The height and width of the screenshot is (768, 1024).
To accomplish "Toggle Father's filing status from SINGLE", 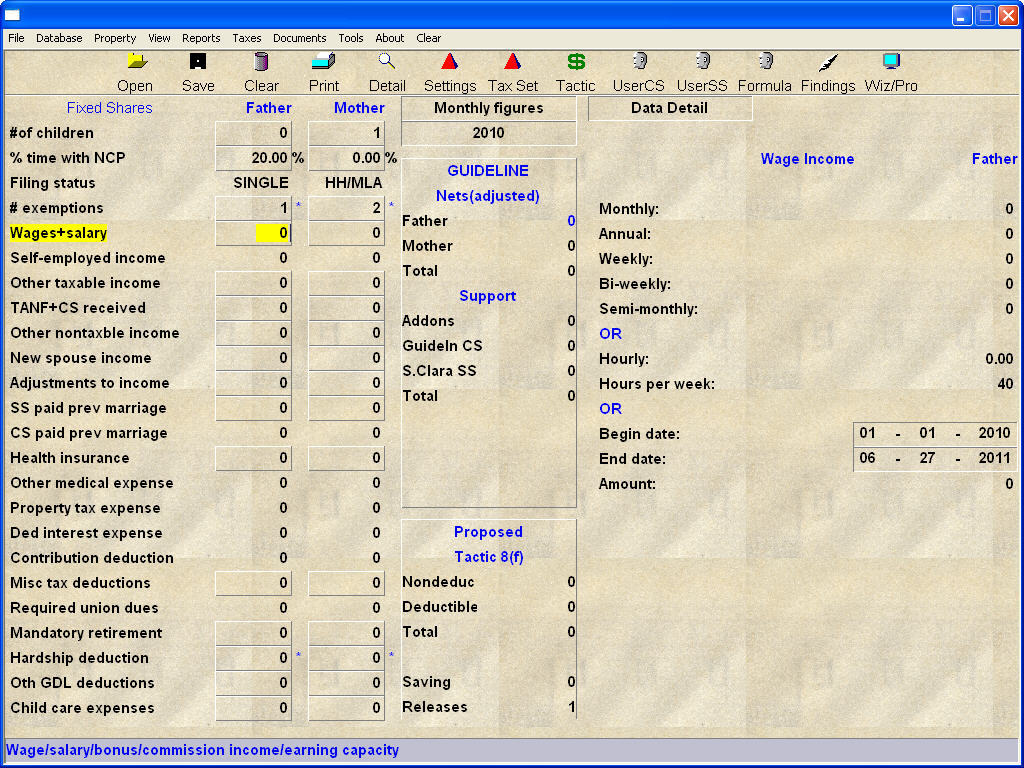I will (262, 182).
